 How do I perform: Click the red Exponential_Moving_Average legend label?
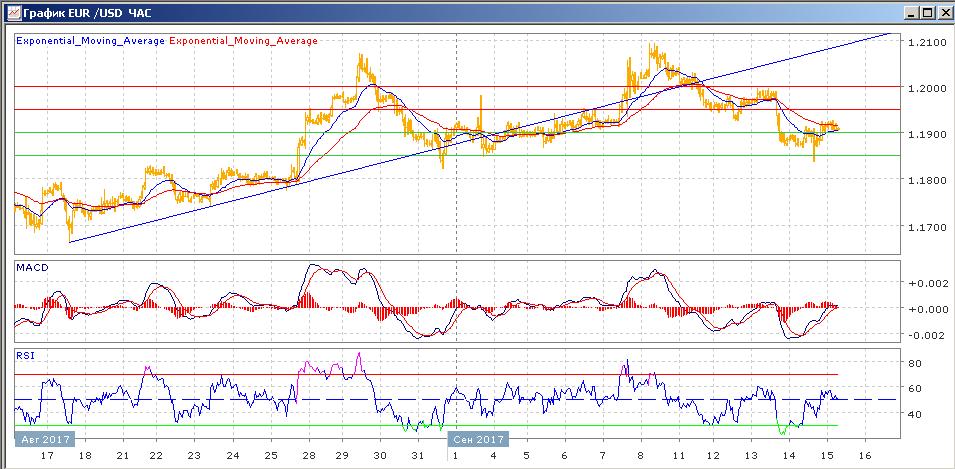coord(243,41)
